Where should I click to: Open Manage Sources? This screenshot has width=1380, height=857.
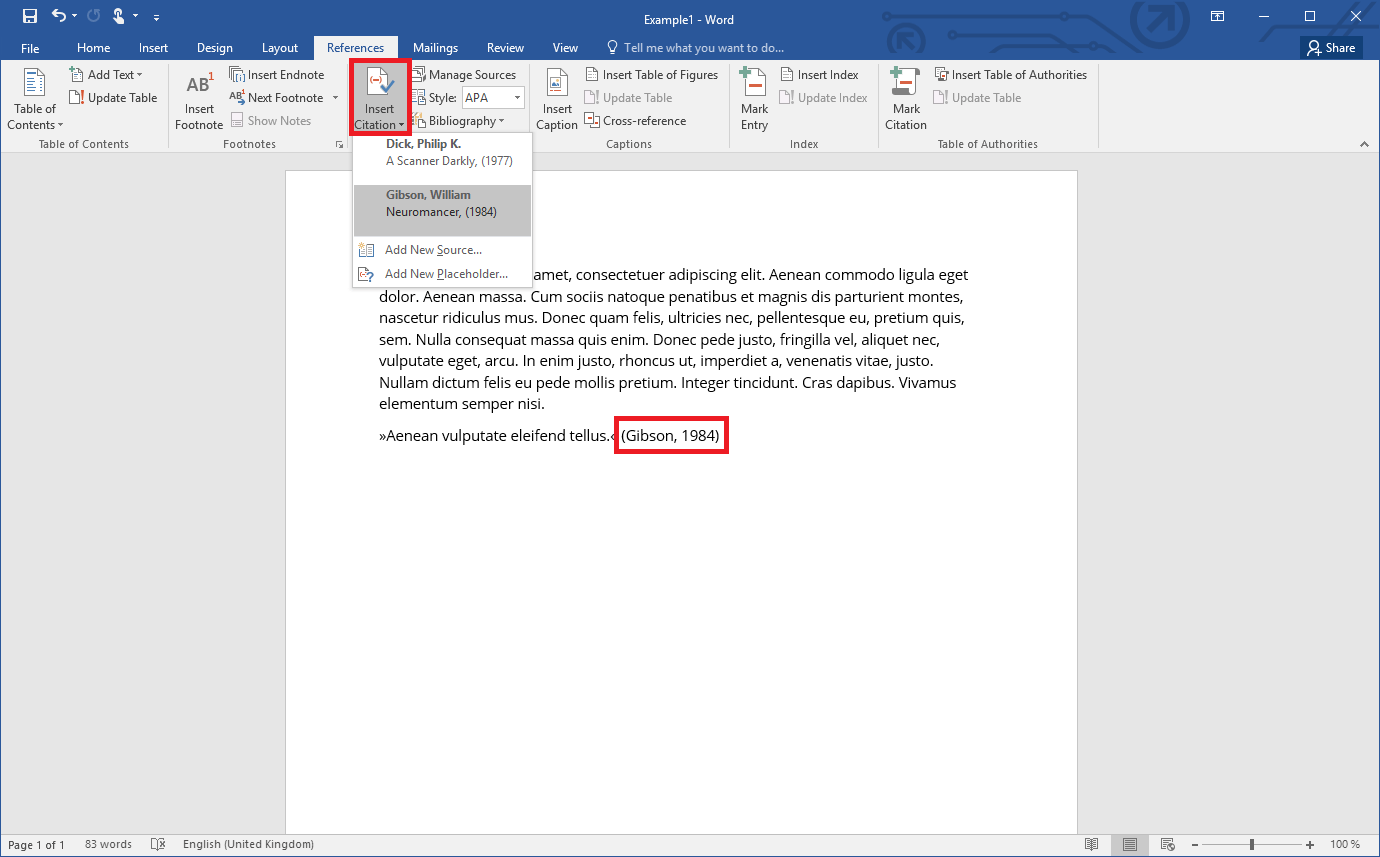[463, 75]
